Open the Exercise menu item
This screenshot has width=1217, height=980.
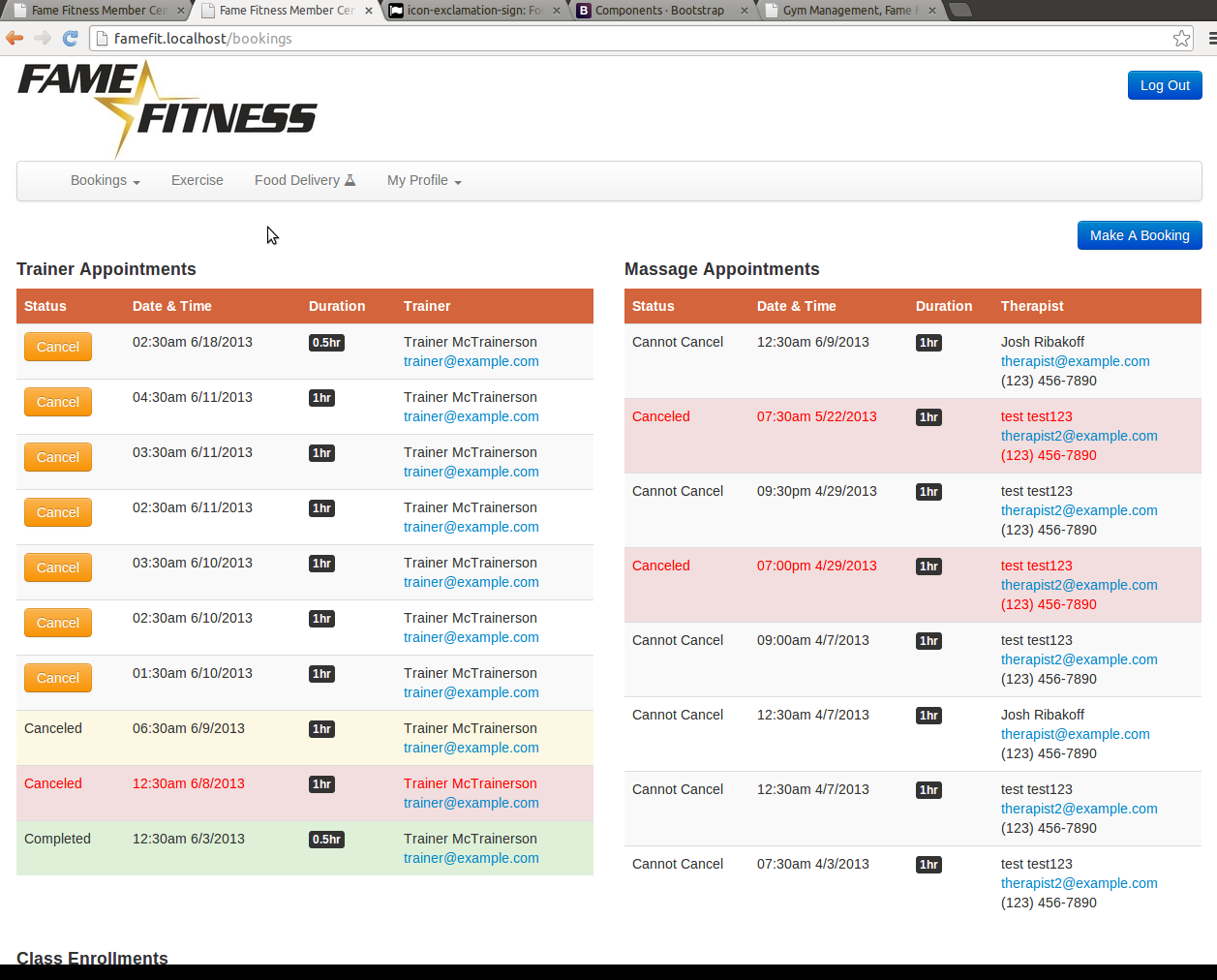click(x=198, y=181)
